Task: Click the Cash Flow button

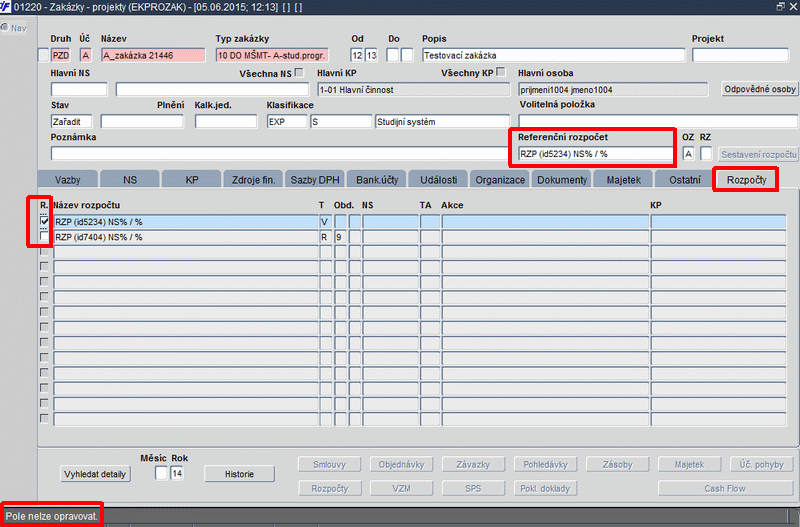Action: tap(725, 488)
